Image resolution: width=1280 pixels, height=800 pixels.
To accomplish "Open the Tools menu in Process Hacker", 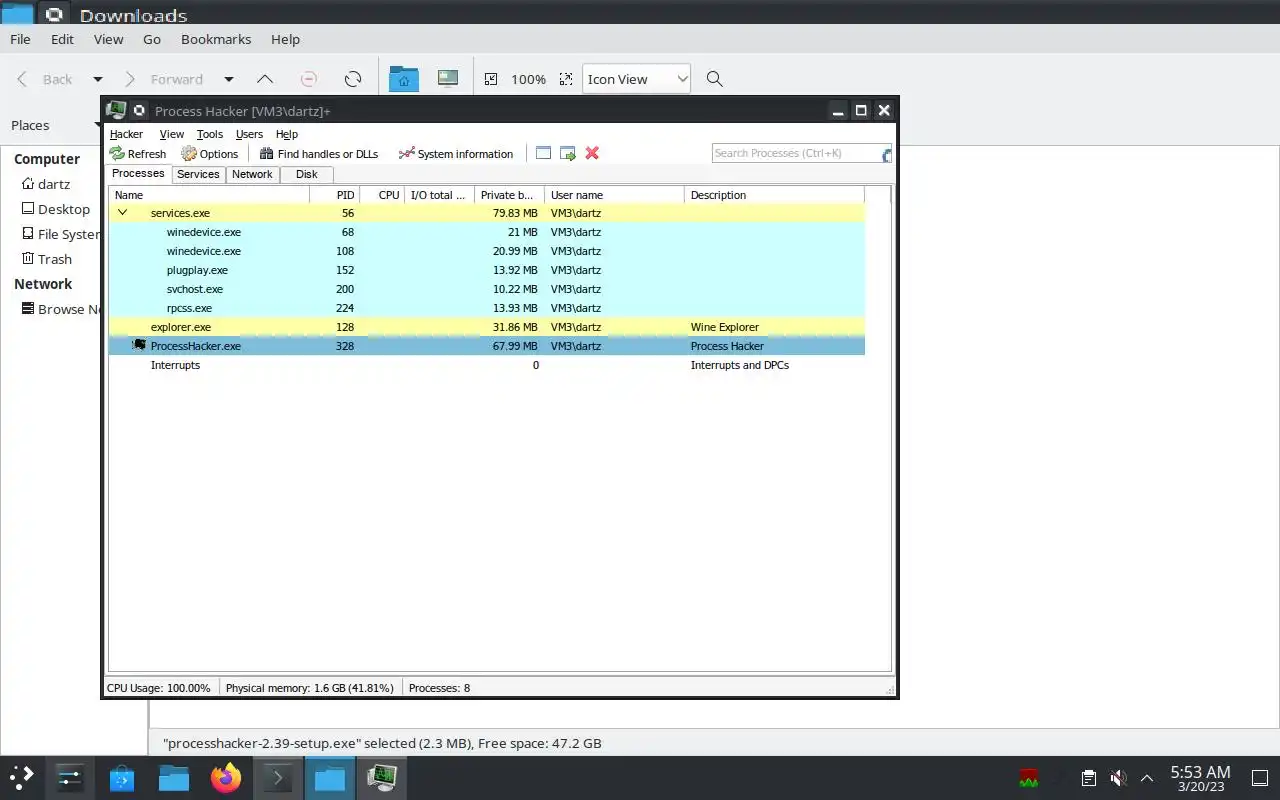I will click(x=210, y=134).
